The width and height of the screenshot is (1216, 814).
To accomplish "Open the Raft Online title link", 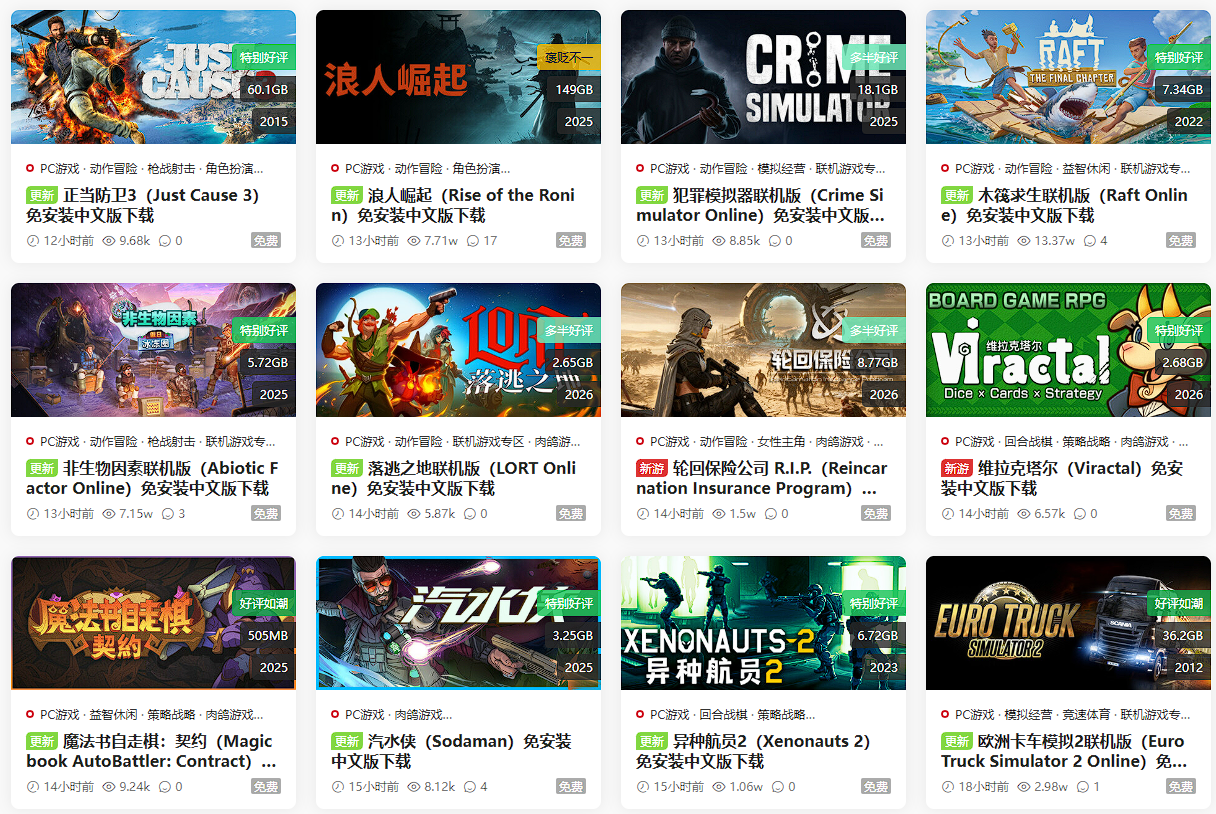I will pyautogui.click(x=1064, y=205).
